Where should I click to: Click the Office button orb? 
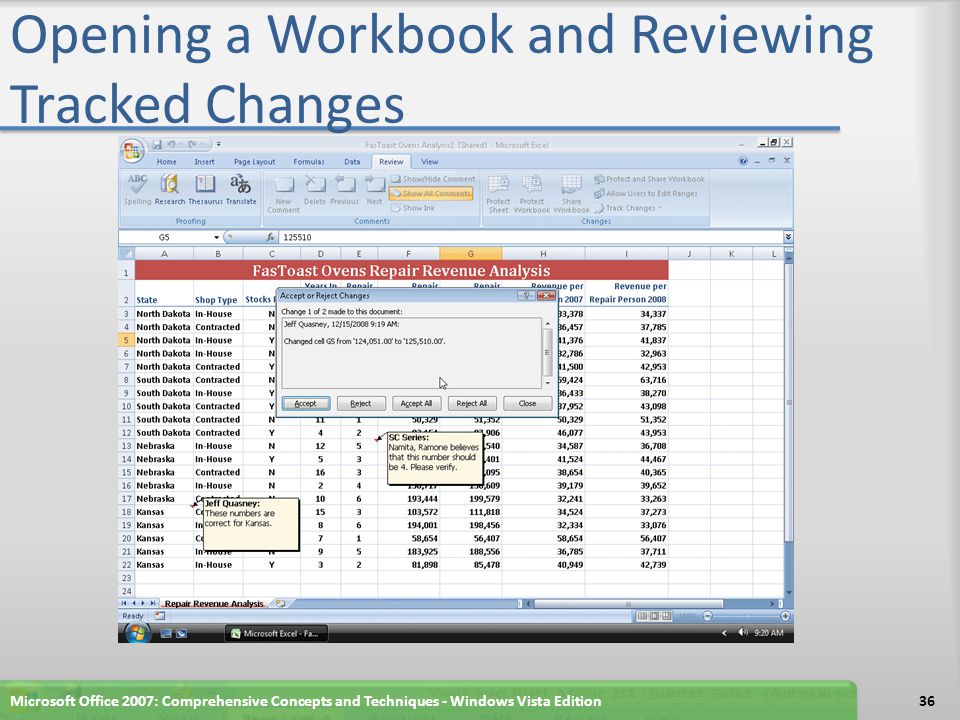click(x=132, y=151)
